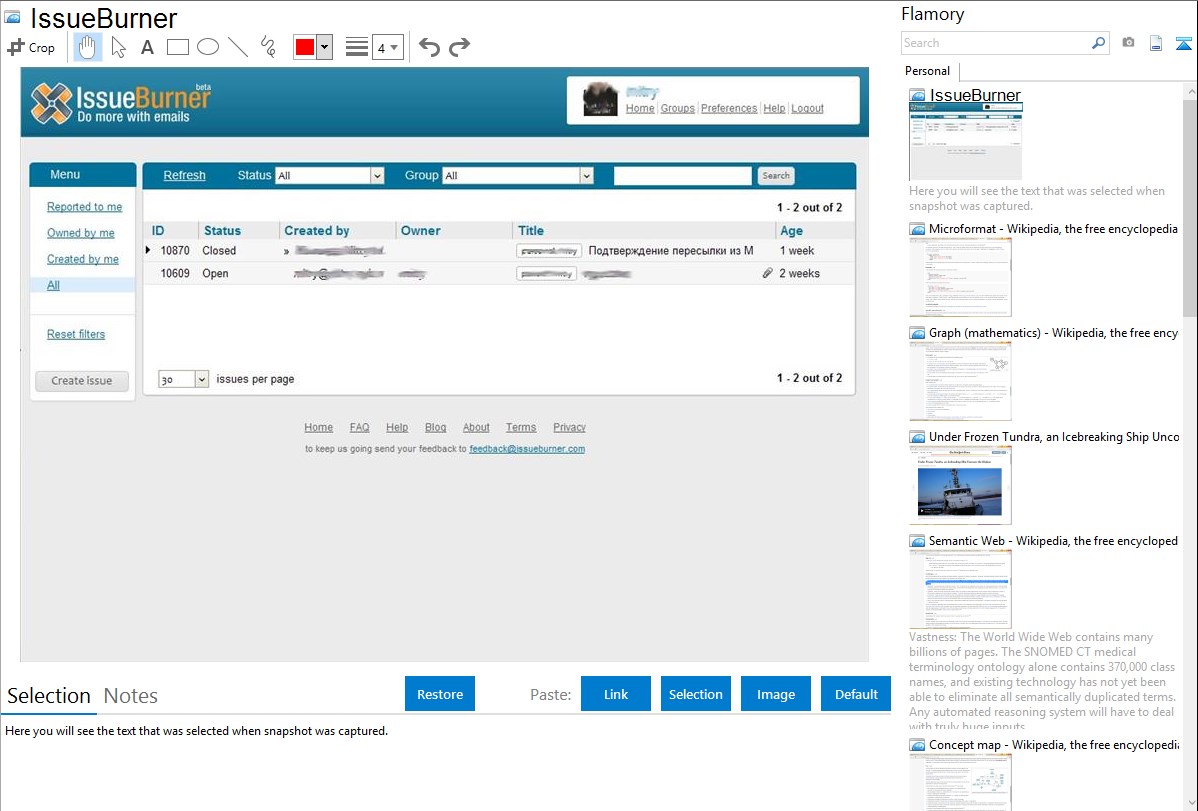This screenshot has width=1198, height=811.
Task: Select the ellipse drawing tool
Action: pyautogui.click(x=208, y=47)
